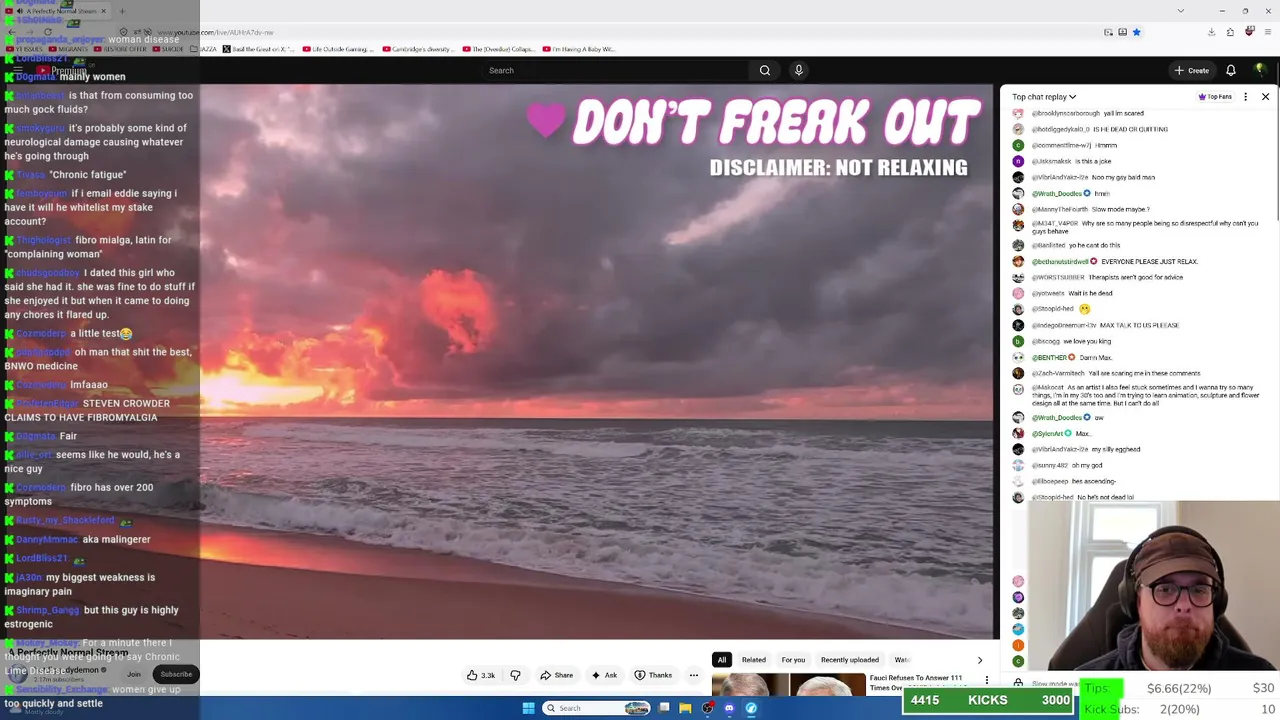This screenshot has width=1280, height=720.
Task: Open I'm Having A Baby bookmark
Action: [579, 49]
